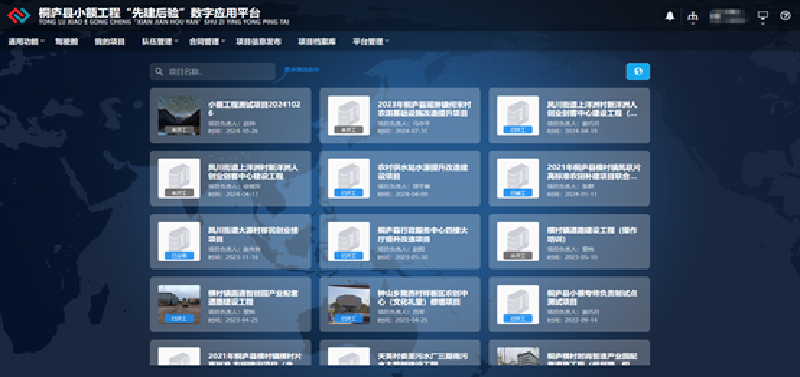
Task: Open the 我的项目 menu item
Action: click(x=110, y=42)
